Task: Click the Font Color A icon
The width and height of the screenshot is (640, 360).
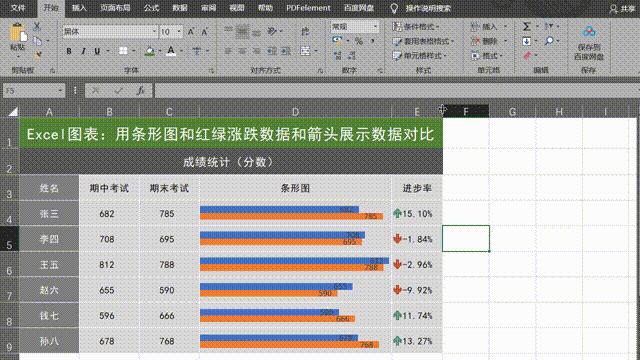Action: (171, 51)
